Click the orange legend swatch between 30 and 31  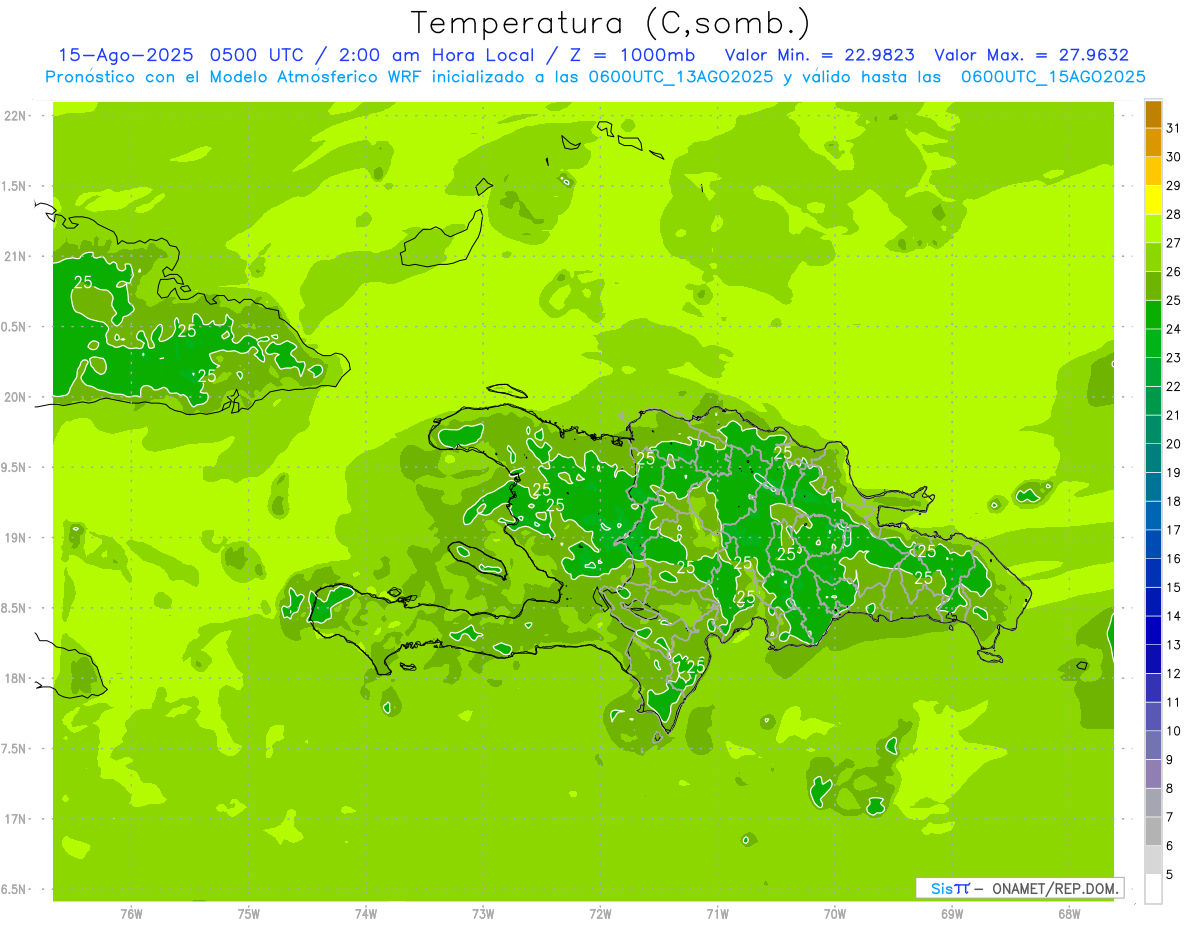[1153, 142]
